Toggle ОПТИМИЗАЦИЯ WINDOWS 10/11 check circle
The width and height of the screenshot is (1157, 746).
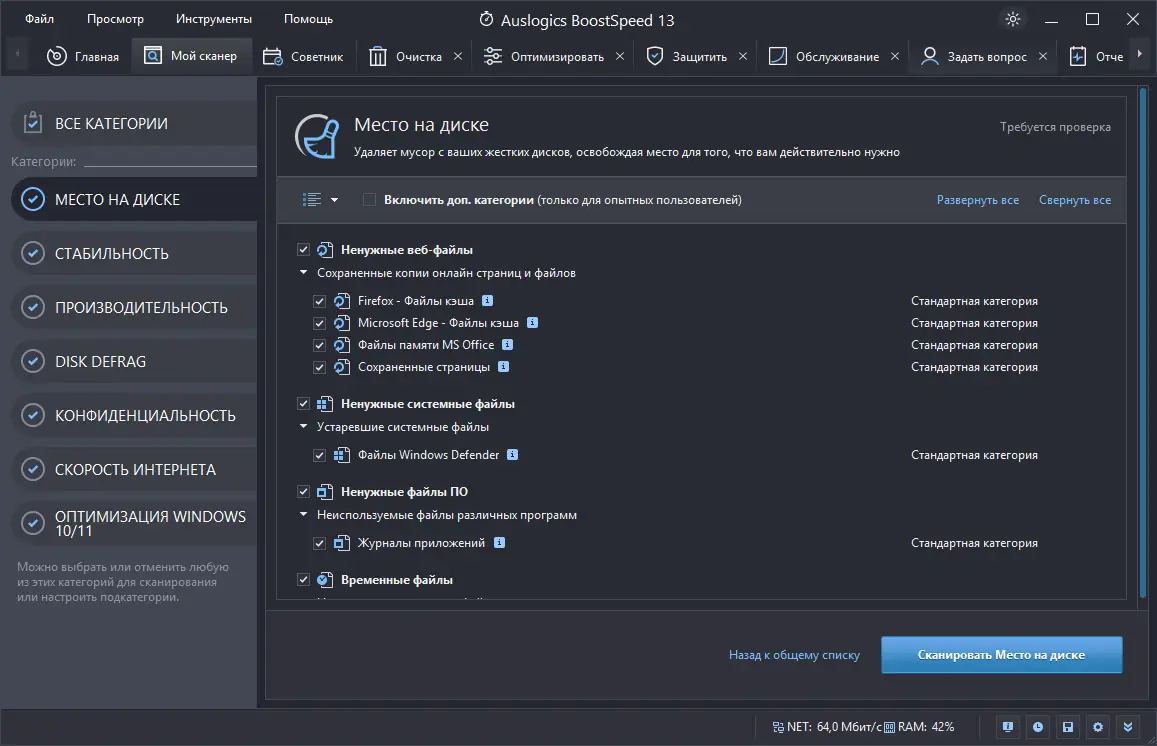pos(32,523)
